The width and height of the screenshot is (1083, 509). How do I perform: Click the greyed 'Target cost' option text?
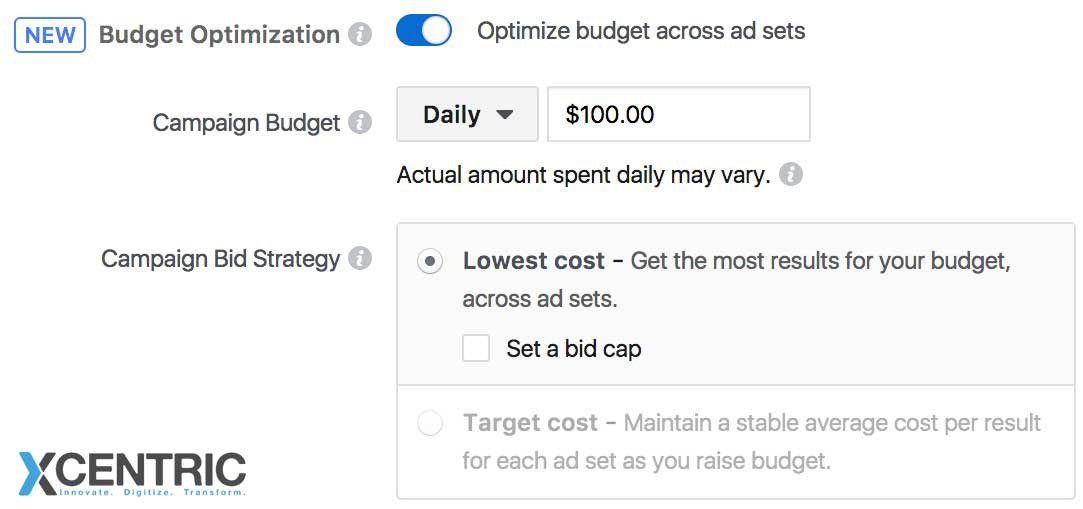(531, 423)
